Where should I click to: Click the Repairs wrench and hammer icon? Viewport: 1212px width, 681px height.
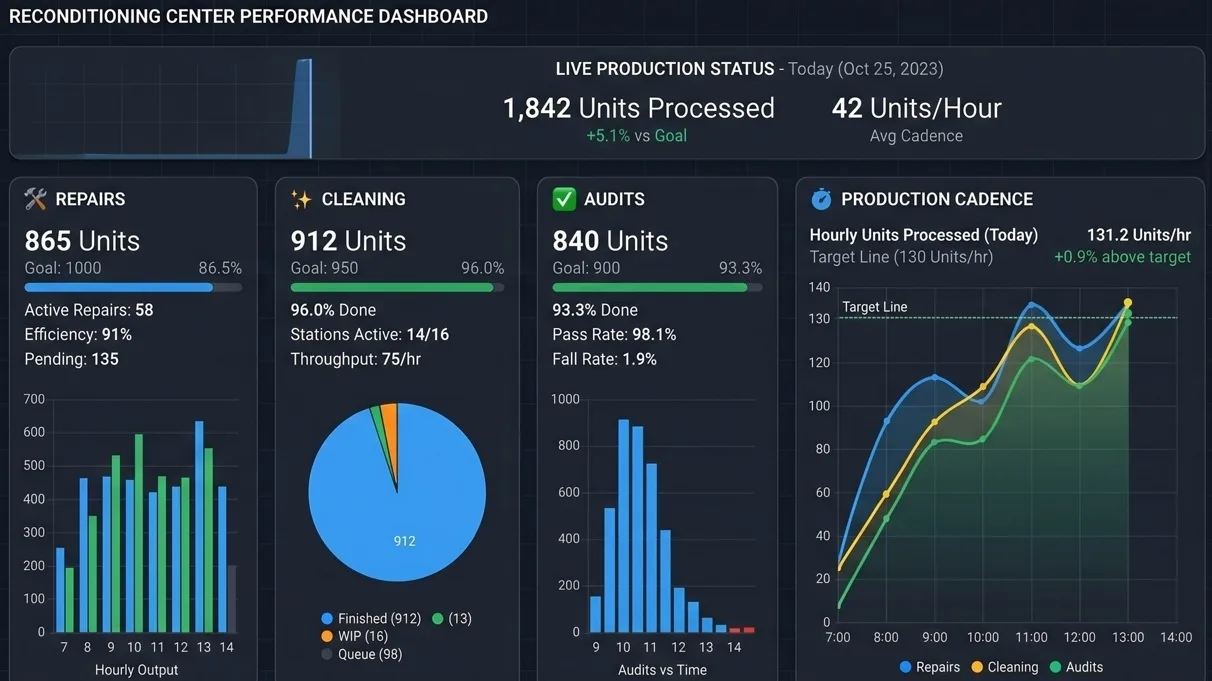click(x=36, y=199)
